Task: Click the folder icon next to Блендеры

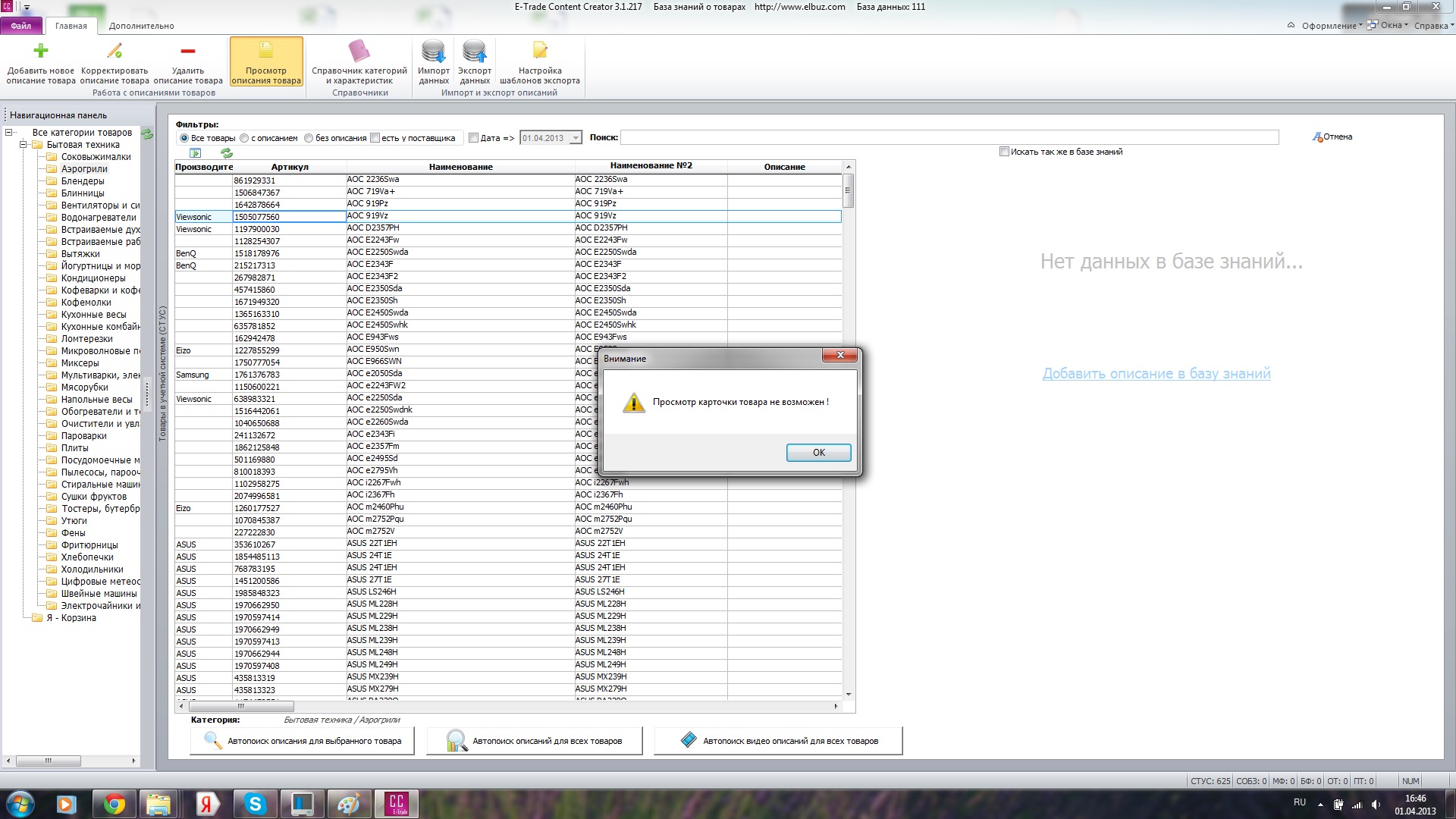Action: pos(52,181)
